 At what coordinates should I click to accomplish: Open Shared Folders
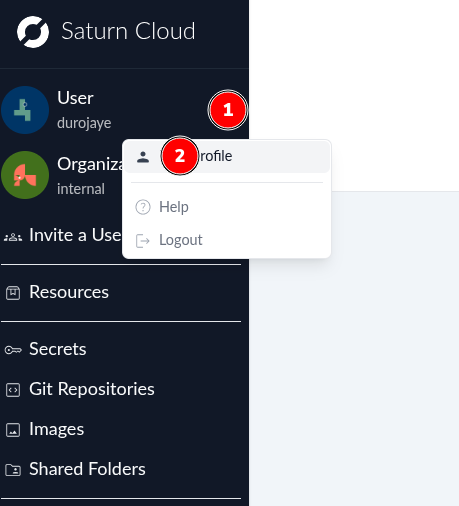tap(87, 469)
